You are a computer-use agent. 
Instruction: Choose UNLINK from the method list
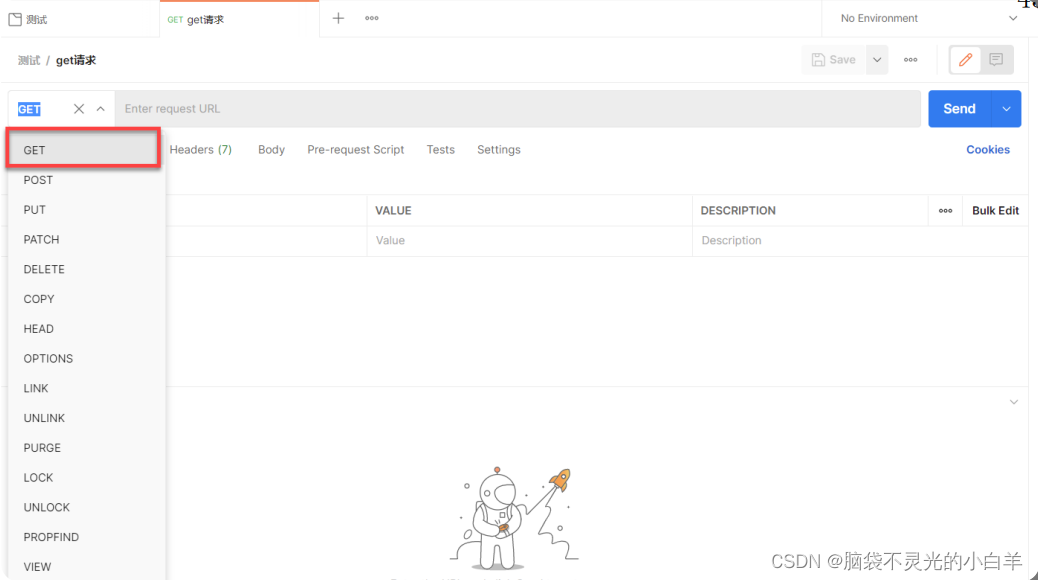(86, 418)
